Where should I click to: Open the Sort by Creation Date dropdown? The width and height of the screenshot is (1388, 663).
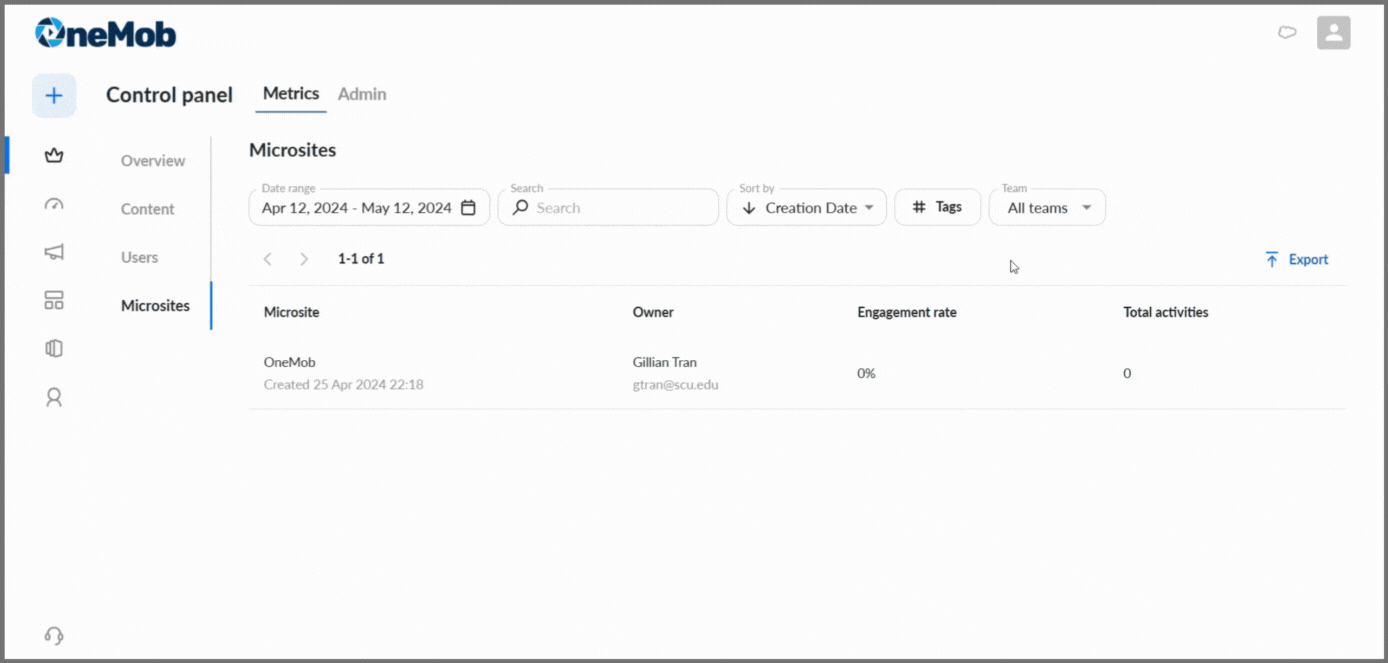806,207
